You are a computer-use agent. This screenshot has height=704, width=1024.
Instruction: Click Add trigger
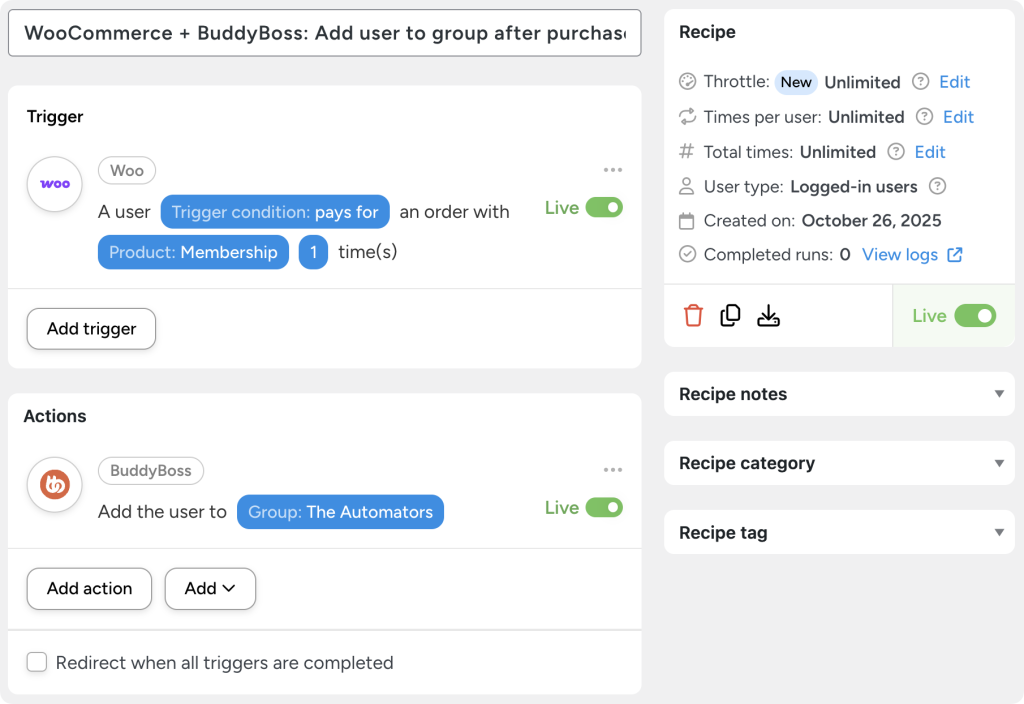click(91, 328)
